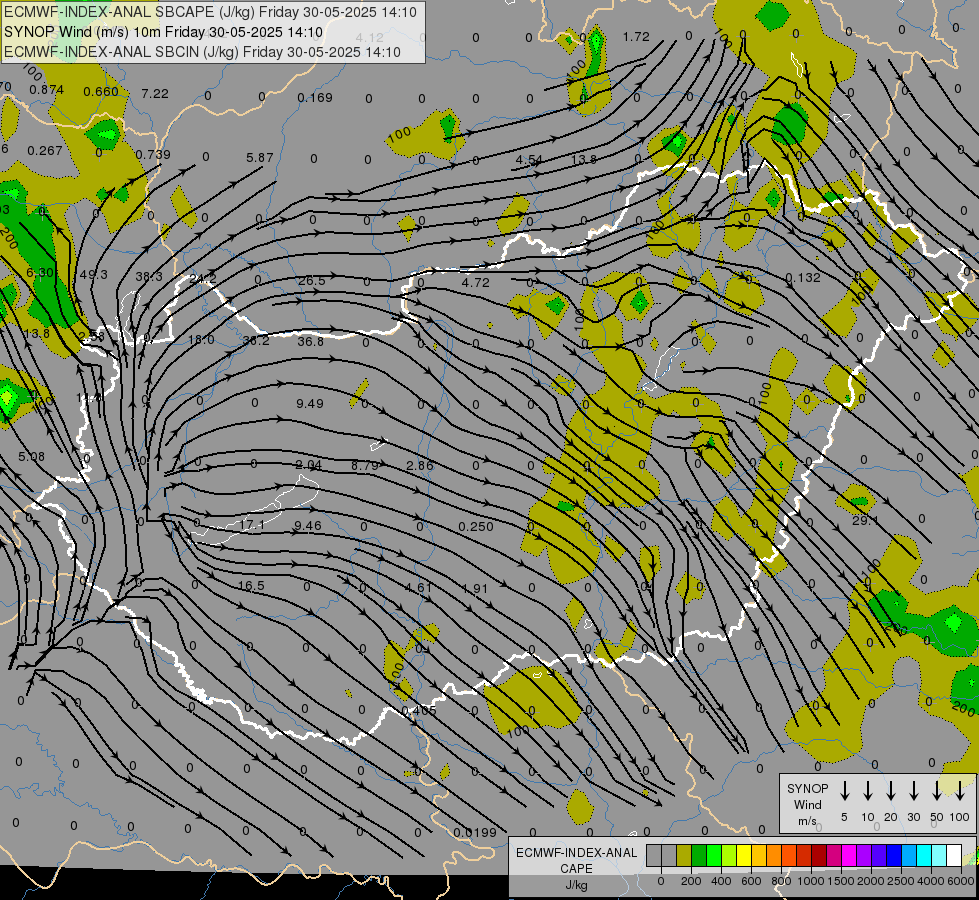Screen dimensions: 979x900
Task: Choose the bright magenta CAPE legend swatch
Action: click(x=849, y=855)
